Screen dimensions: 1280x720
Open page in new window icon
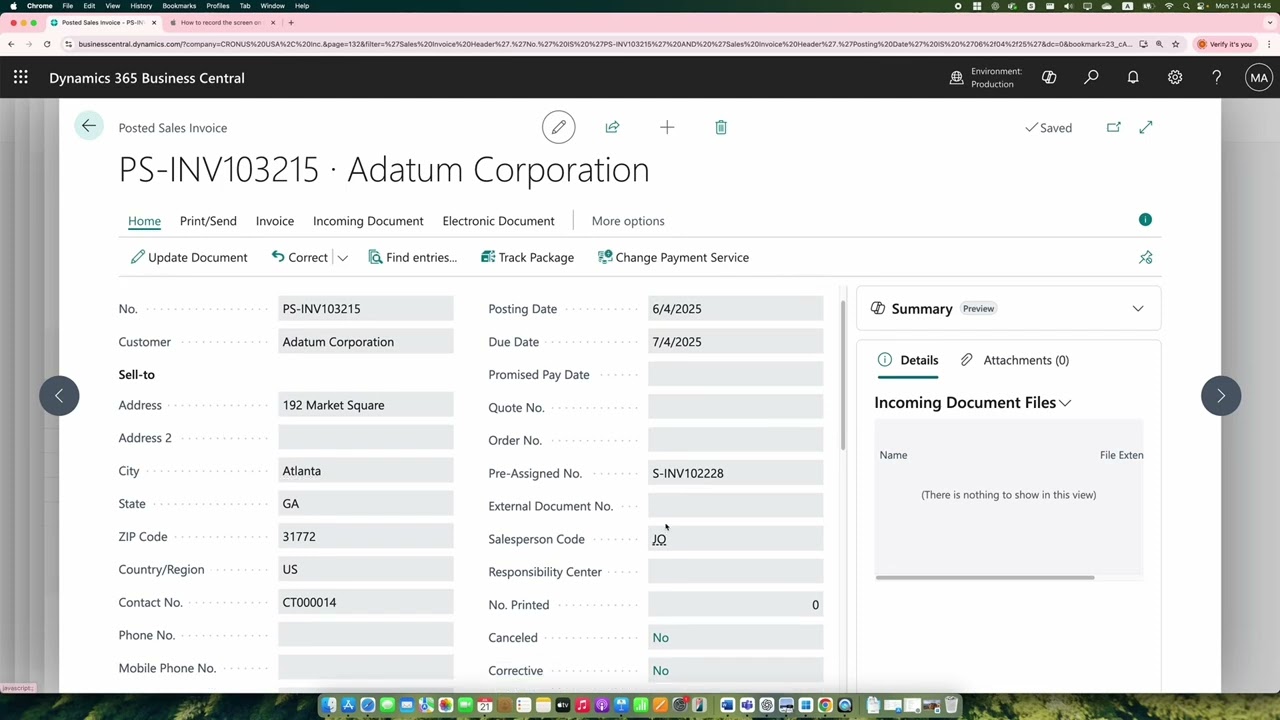(1113, 127)
